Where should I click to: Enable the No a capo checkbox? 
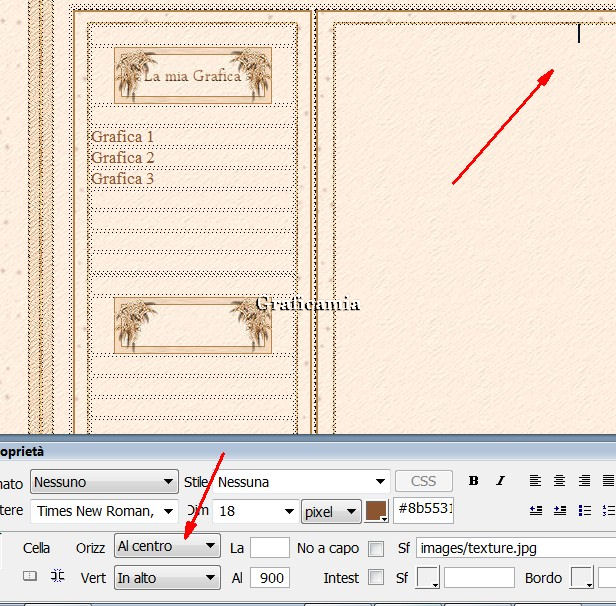(376, 549)
